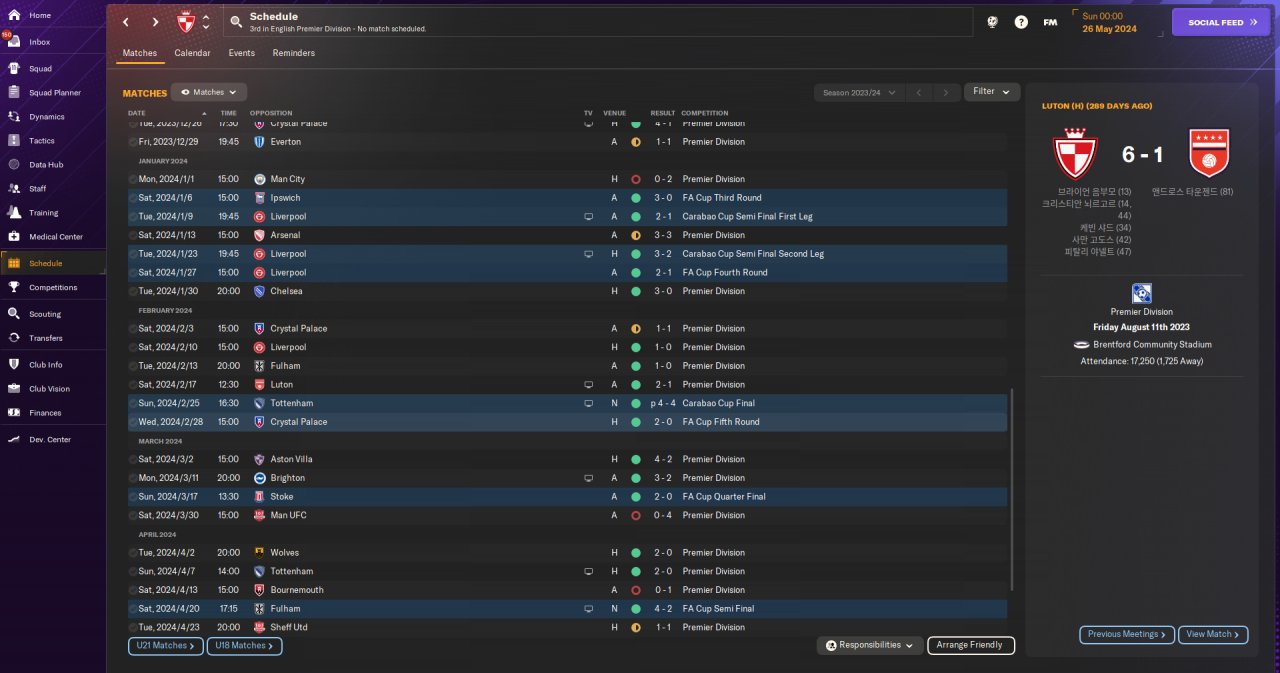
Task: Click the bookmarks mask icon in top bar
Action: click(x=992, y=22)
